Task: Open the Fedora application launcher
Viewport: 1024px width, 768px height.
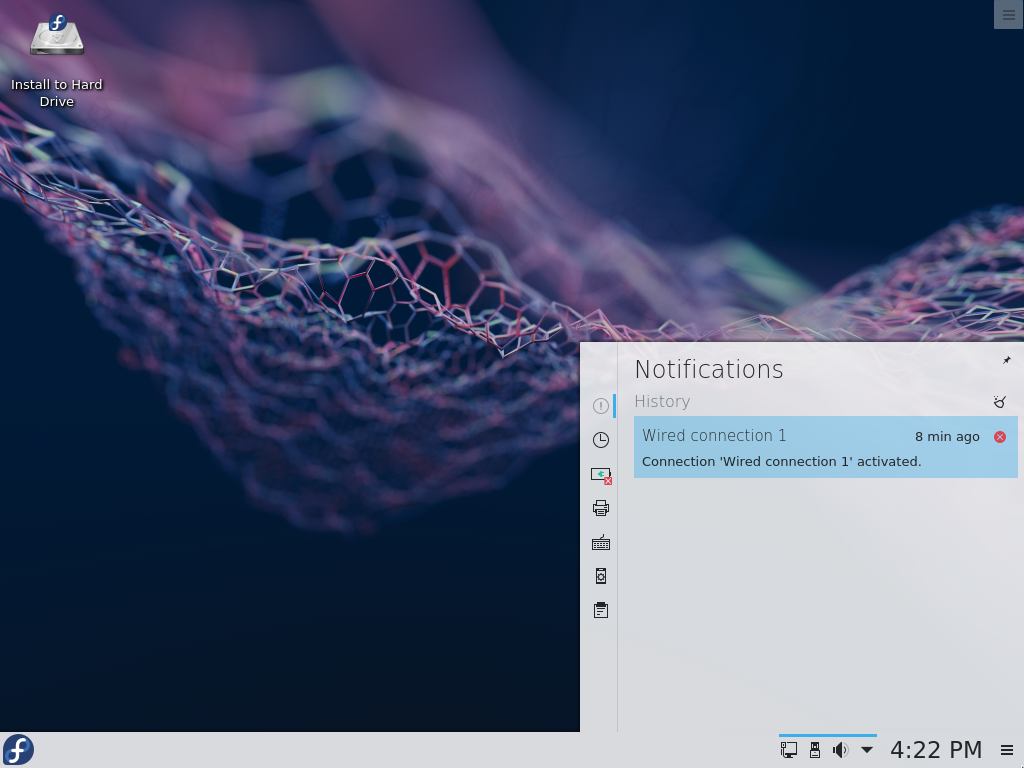Action: 18,750
